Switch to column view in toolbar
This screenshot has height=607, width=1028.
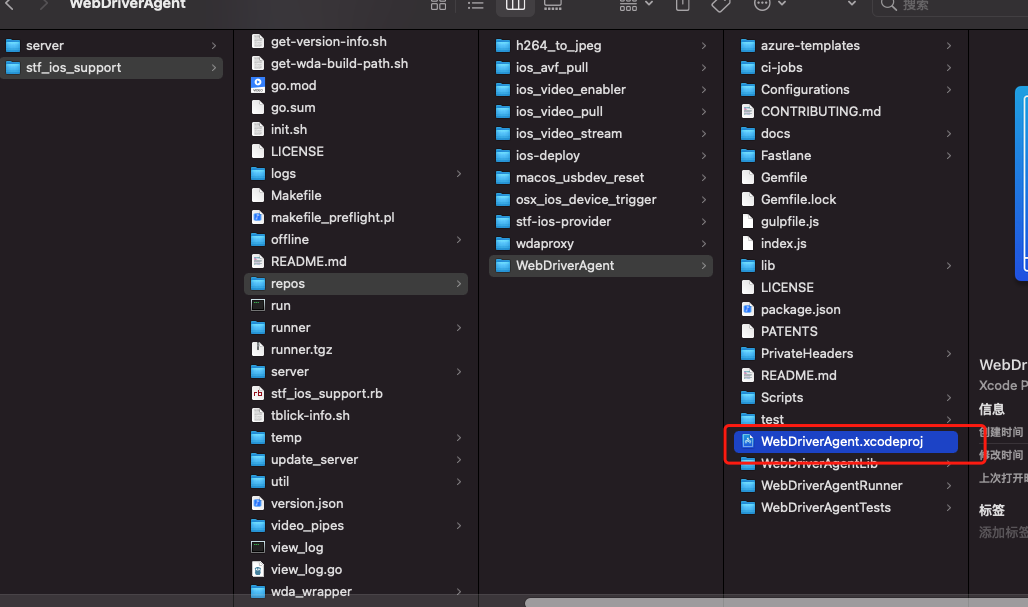click(x=515, y=5)
